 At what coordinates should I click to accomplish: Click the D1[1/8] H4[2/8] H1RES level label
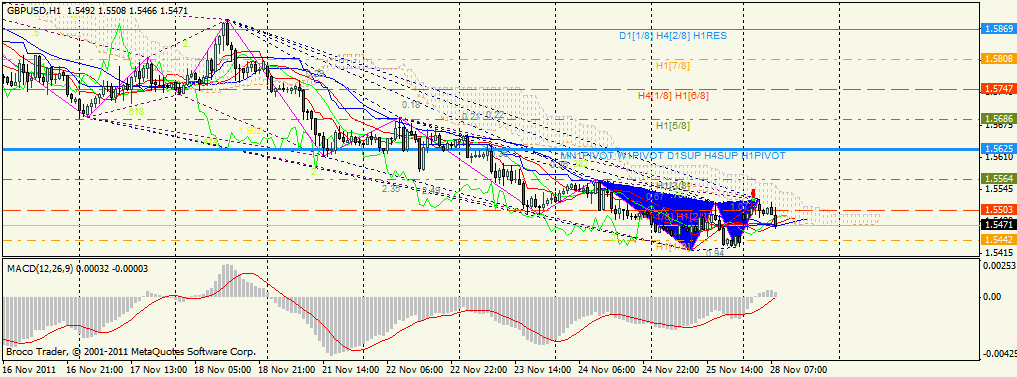pos(673,36)
